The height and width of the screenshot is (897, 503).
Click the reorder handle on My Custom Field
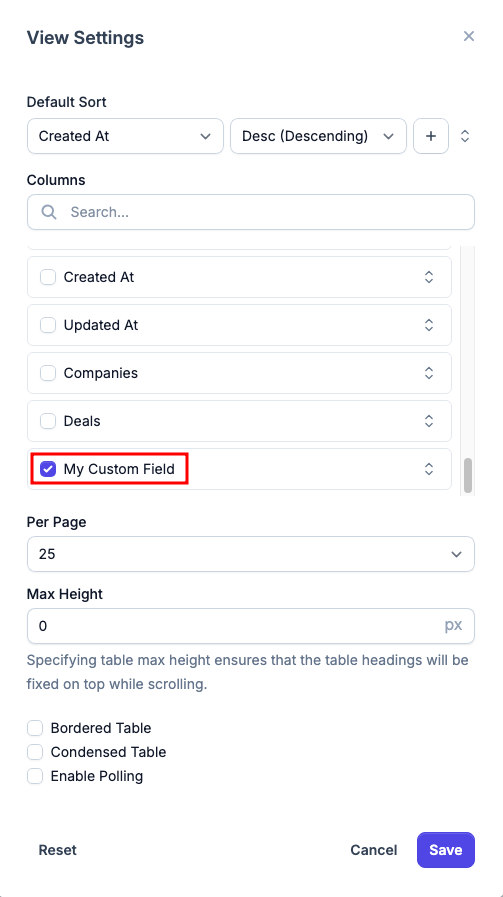pyautogui.click(x=429, y=469)
